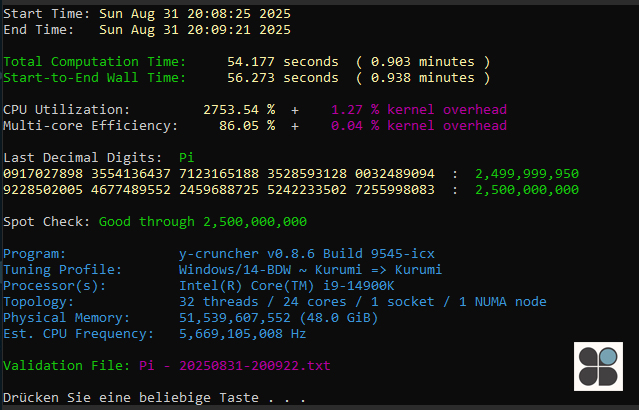Click the Topology label
This screenshot has height=410, width=639.
pyautogui.click(x=39, y=302)
